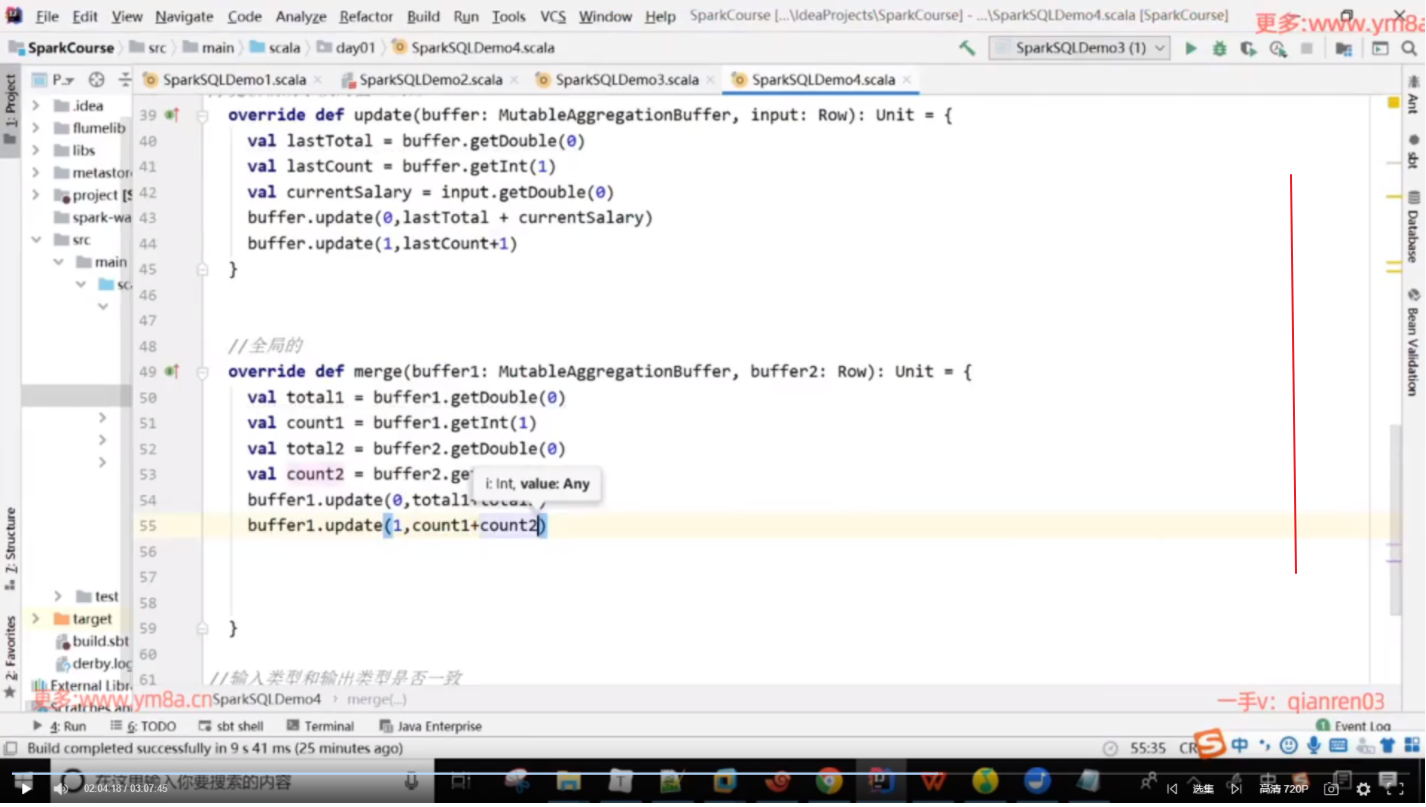This screenshot has width=1426, height=807.
Task: Click the Sogou input method S icon
Action: 1209,744
